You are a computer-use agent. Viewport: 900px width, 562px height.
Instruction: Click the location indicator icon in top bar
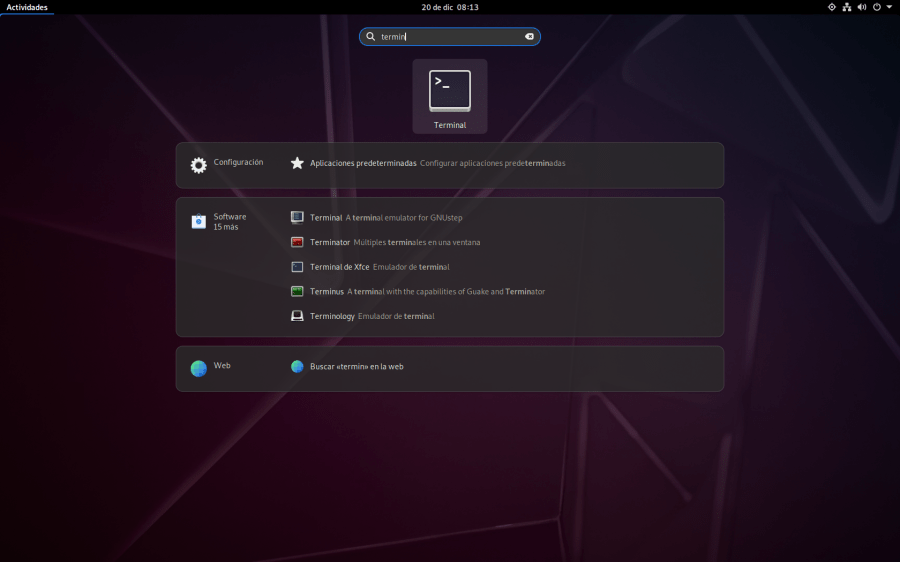(x=831, y=7)
